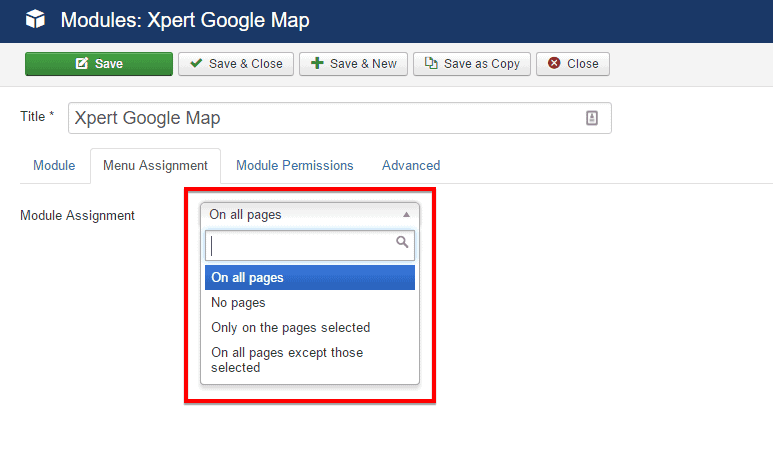This screenshot has width=773, height=449.
Task: Click the 'Modules: Xpert Google Map' heading
Action: [x=185, y=20]
